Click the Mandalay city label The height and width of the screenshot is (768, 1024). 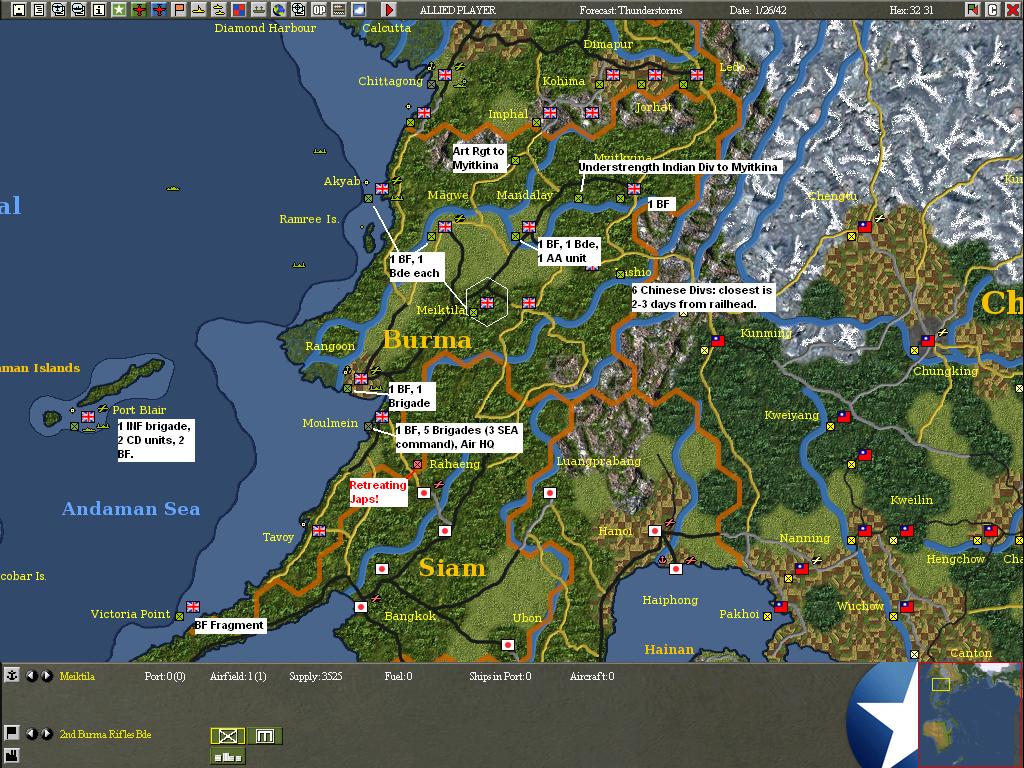524,195
